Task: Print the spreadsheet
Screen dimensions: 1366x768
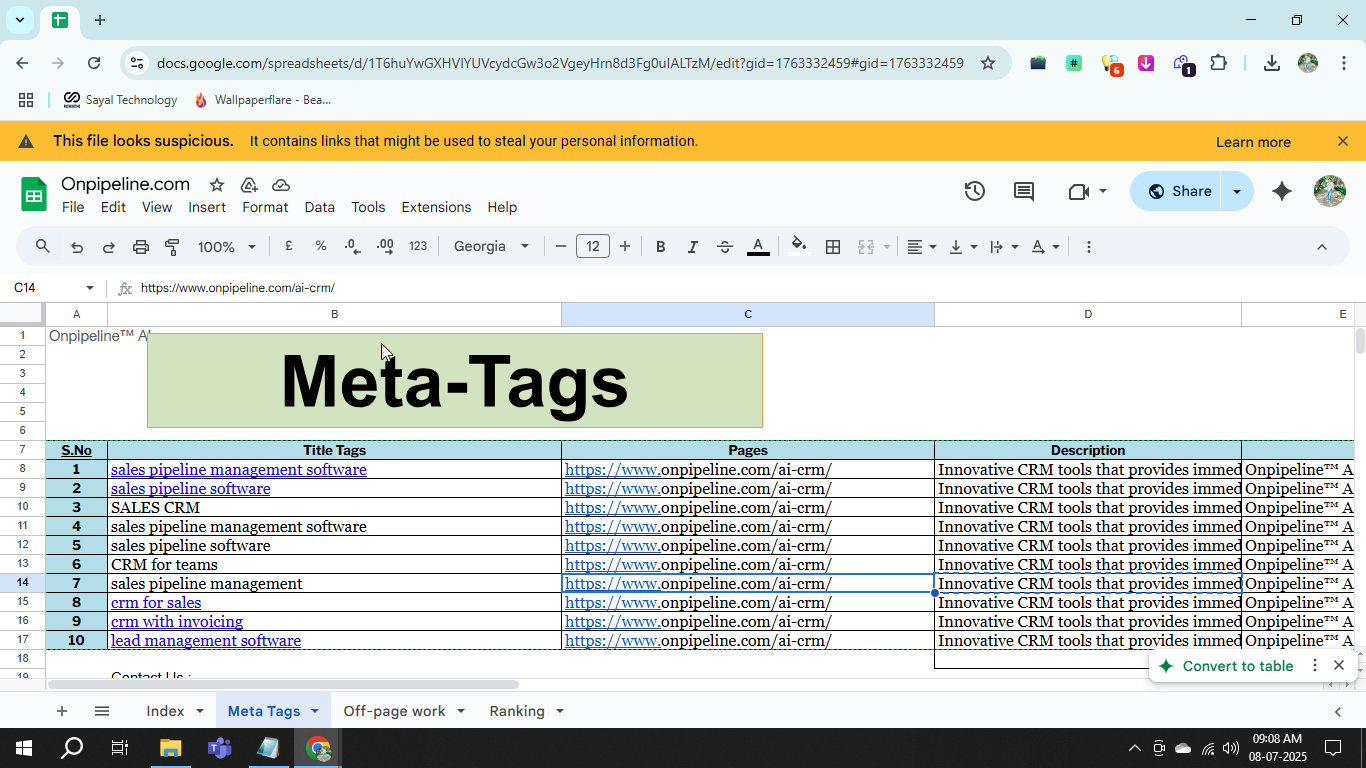Action: pos(141,247)
